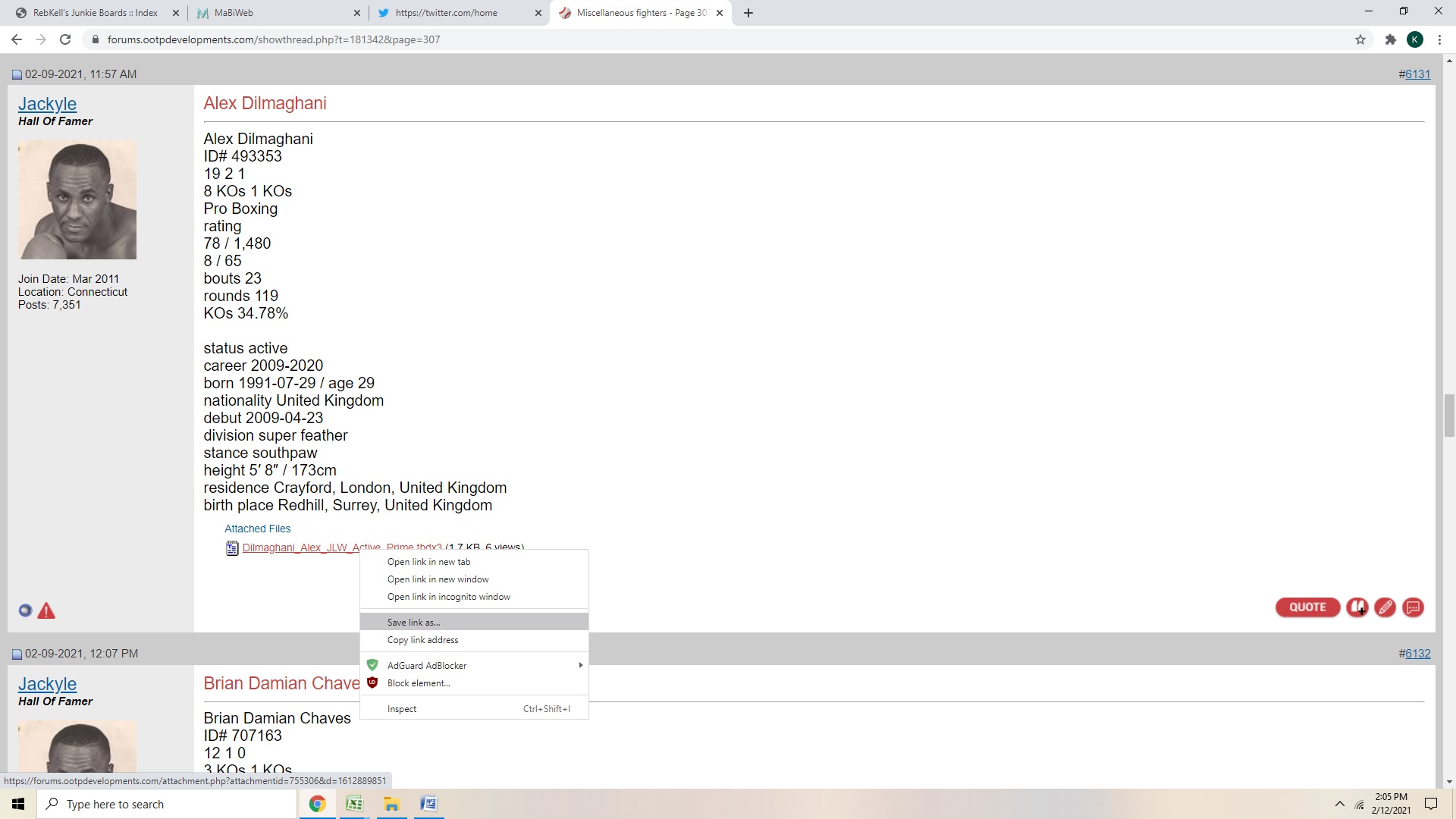Image resolution: width=1456 pixels, height=819 pixels.
Task: Click the red report post warning icon
Action: 46,611
